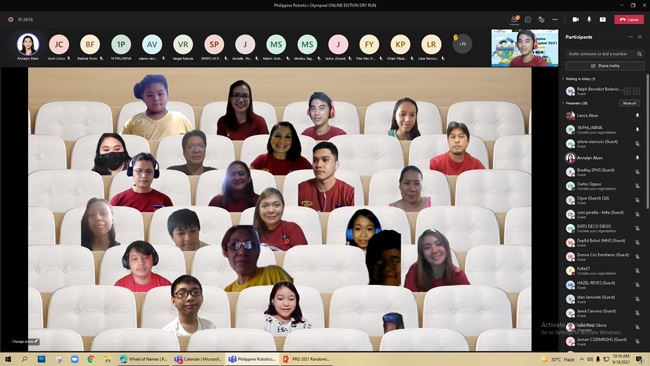Click the Mute all button
650x366 pixels.
pyautogui.click(x=629, y=103)
